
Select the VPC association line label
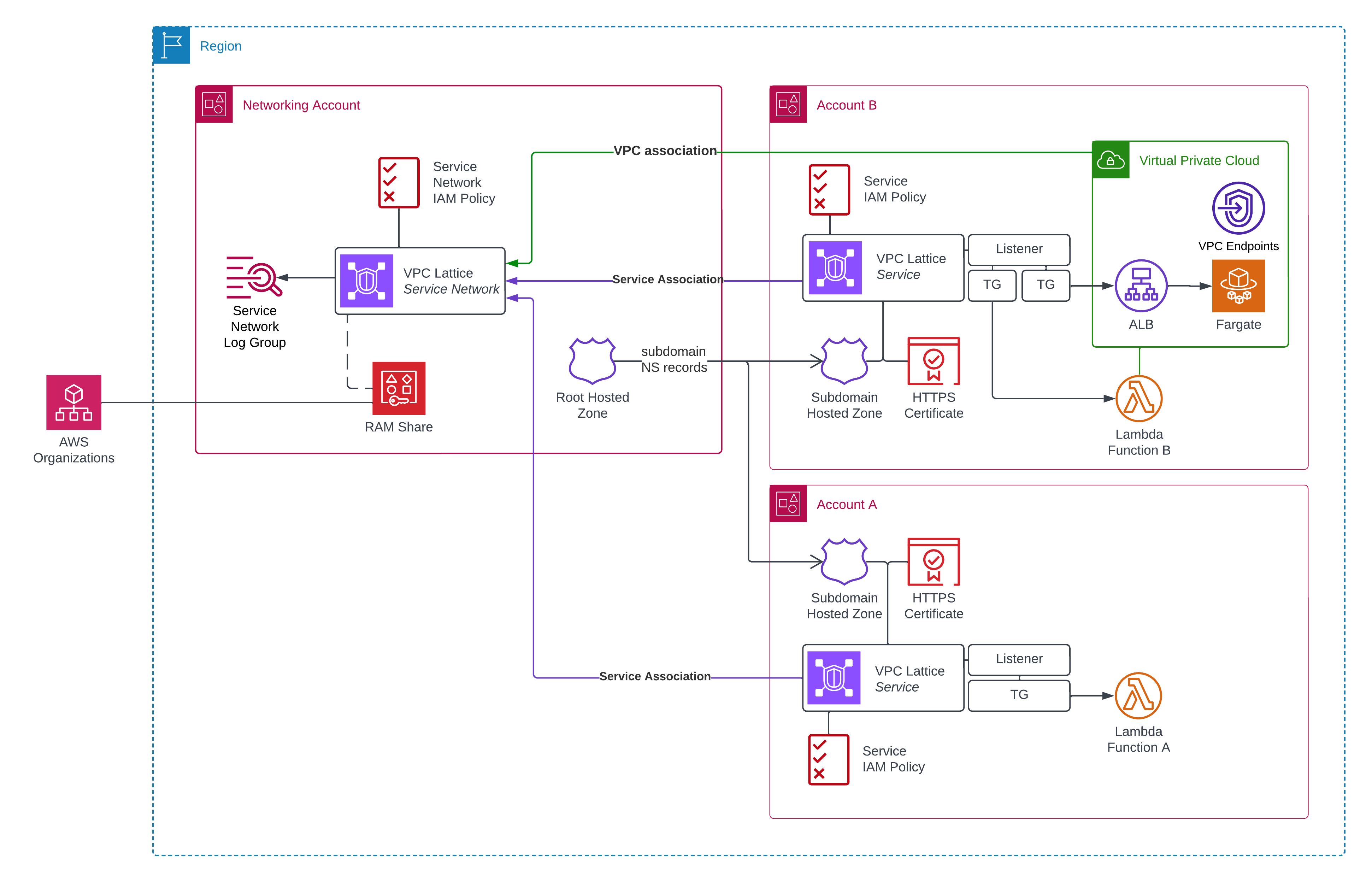pyautogui.click(x=665, y=151)
